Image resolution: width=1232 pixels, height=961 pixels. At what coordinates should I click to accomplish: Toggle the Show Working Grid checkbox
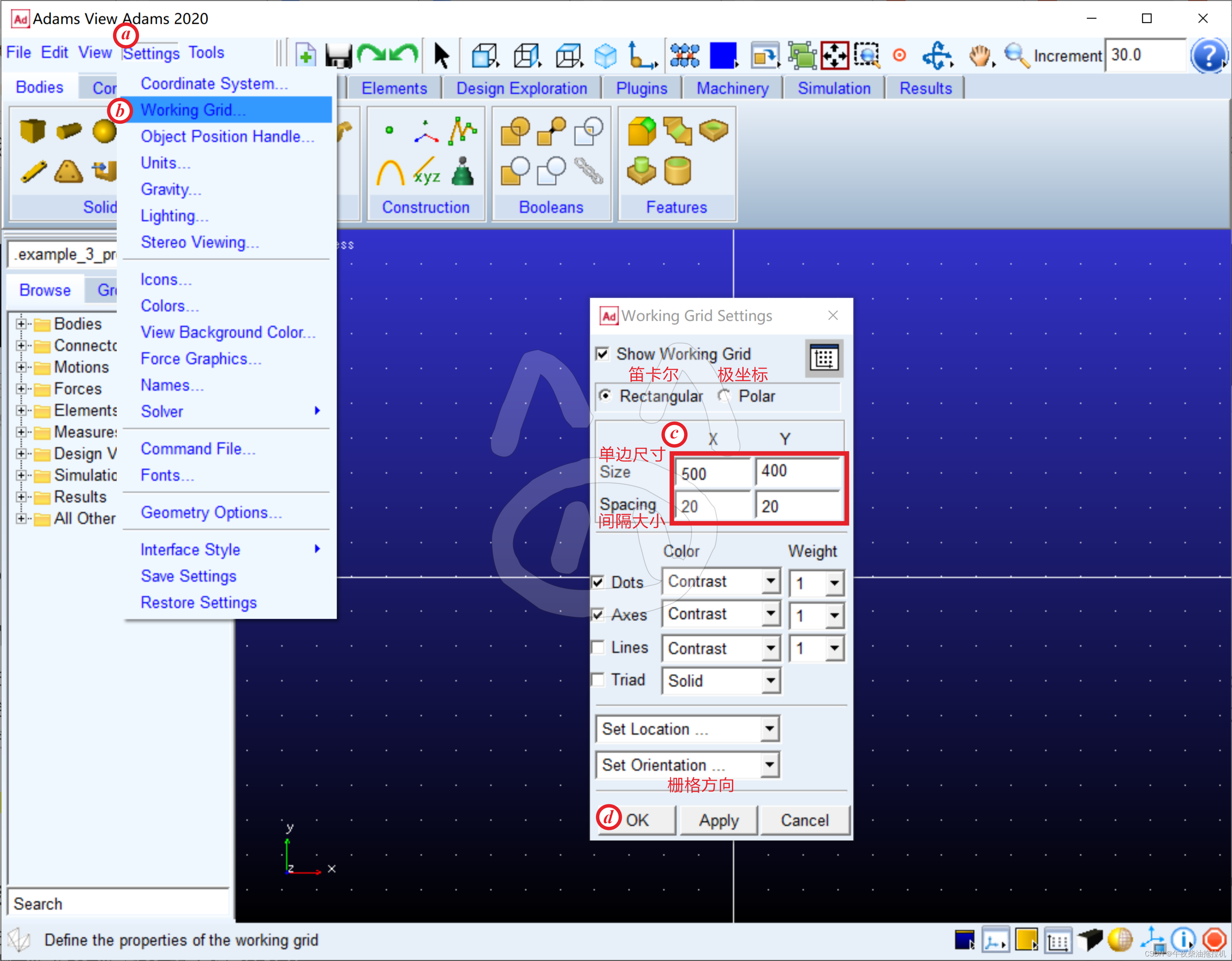(x=603, y=354)
